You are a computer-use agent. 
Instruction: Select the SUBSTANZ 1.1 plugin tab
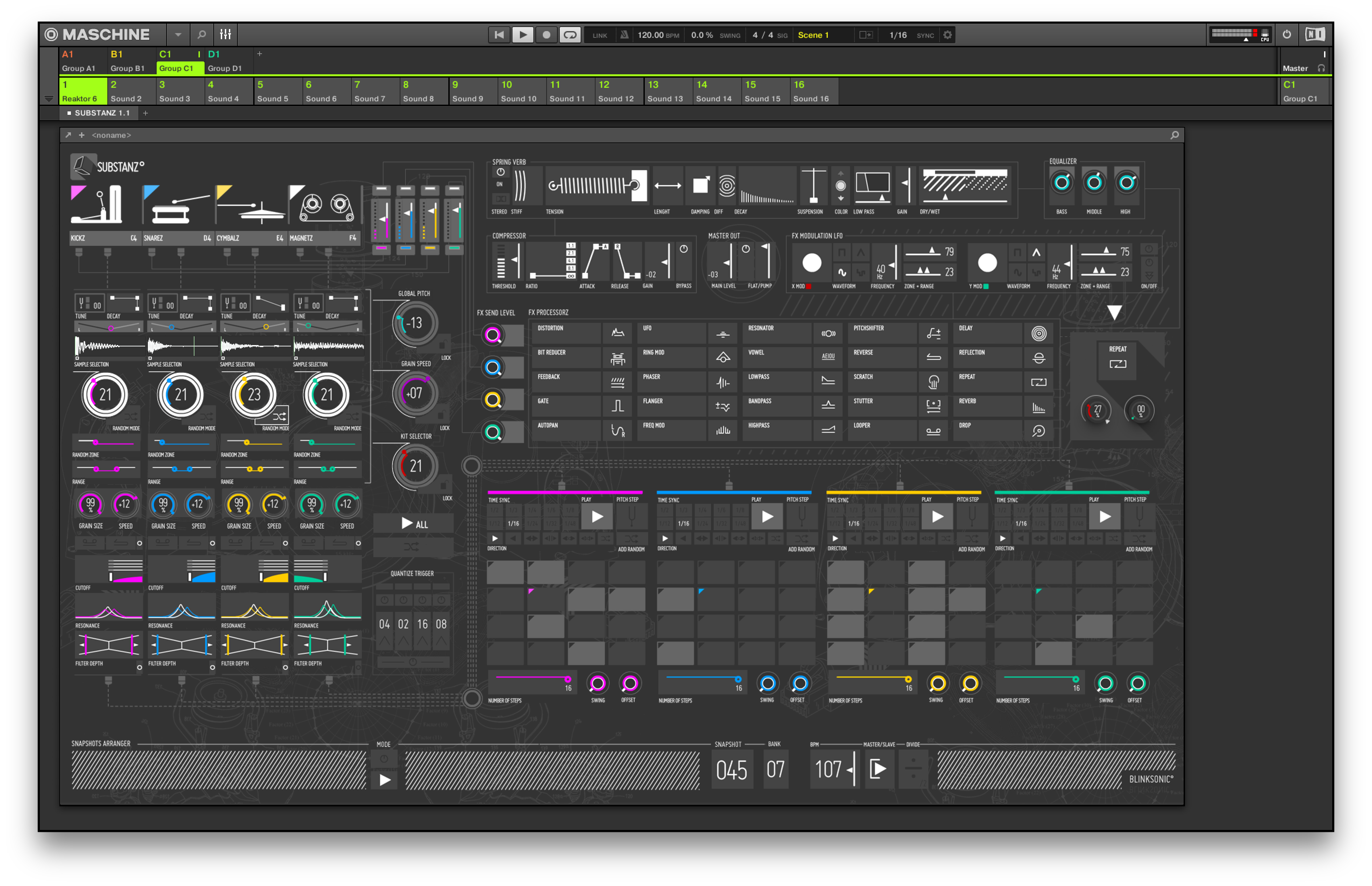coord(98,113)
